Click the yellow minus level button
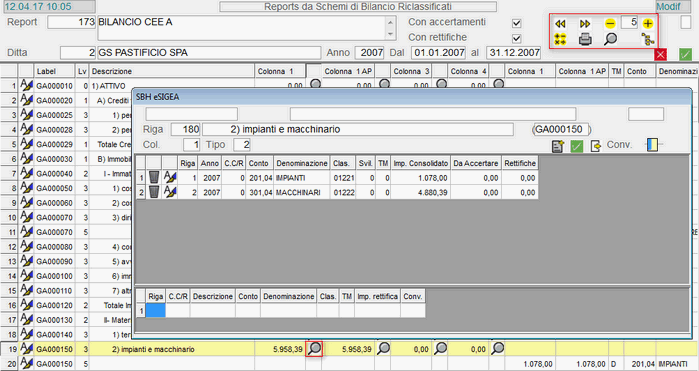The image size is (699, 371). (x=610, y=24)
